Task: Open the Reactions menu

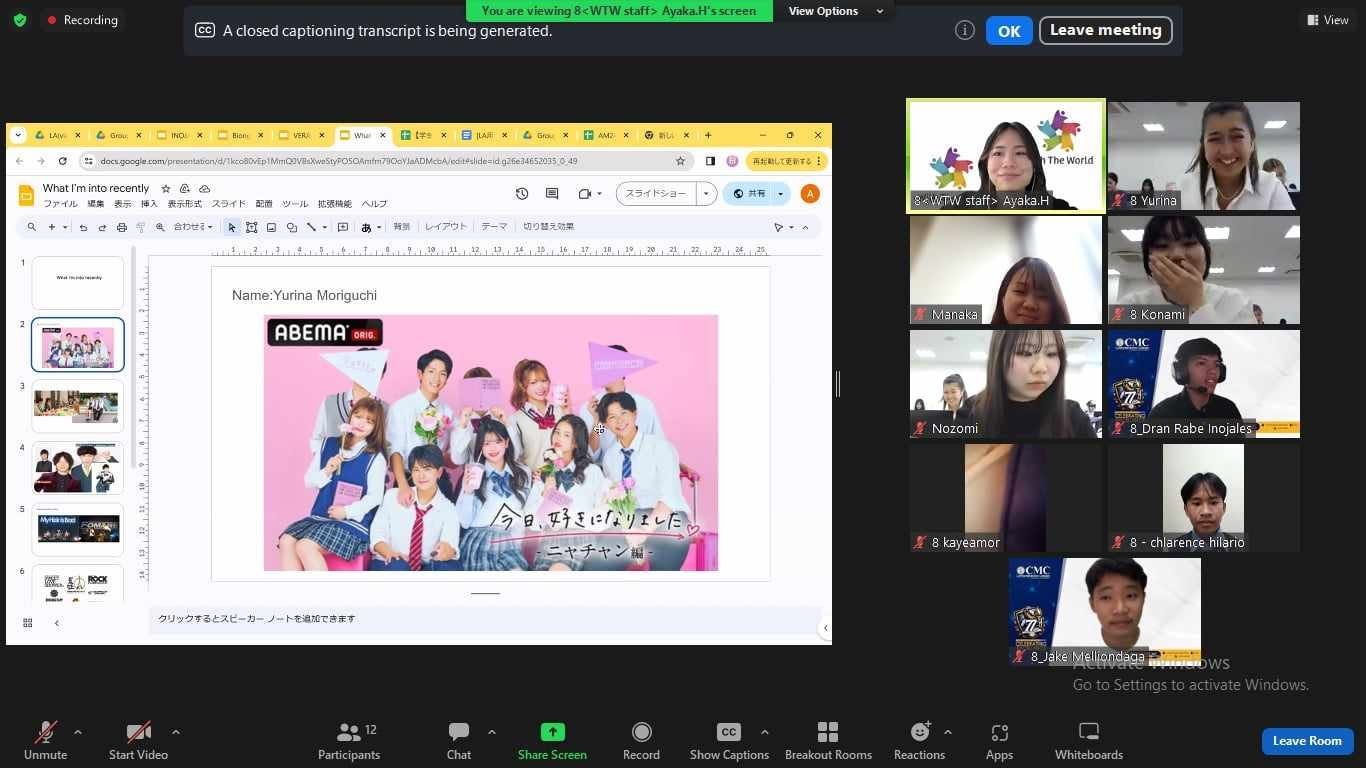Action: 919,740
